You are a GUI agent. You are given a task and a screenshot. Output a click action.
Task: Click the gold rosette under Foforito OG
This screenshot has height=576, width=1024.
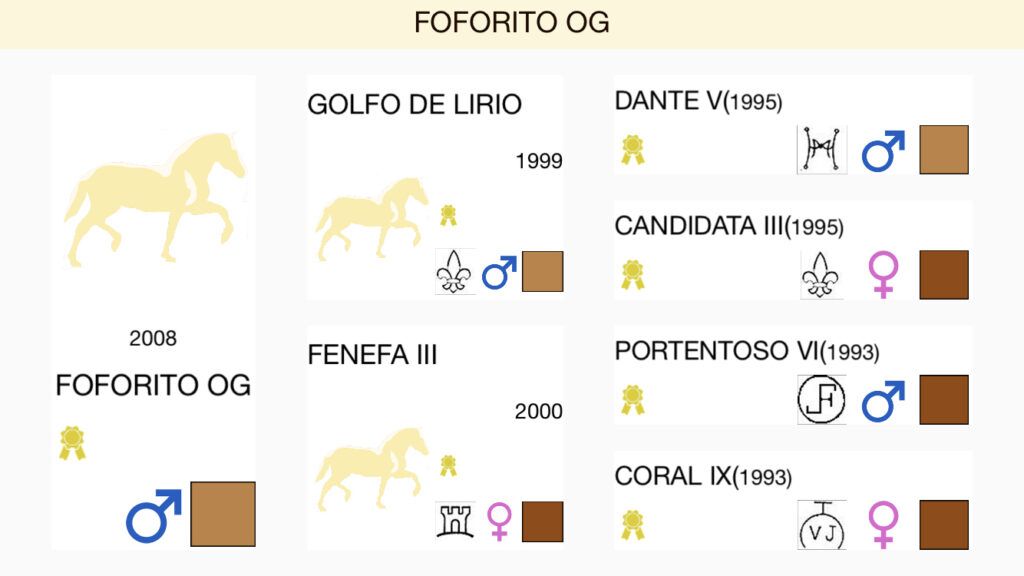pos(72,443)
